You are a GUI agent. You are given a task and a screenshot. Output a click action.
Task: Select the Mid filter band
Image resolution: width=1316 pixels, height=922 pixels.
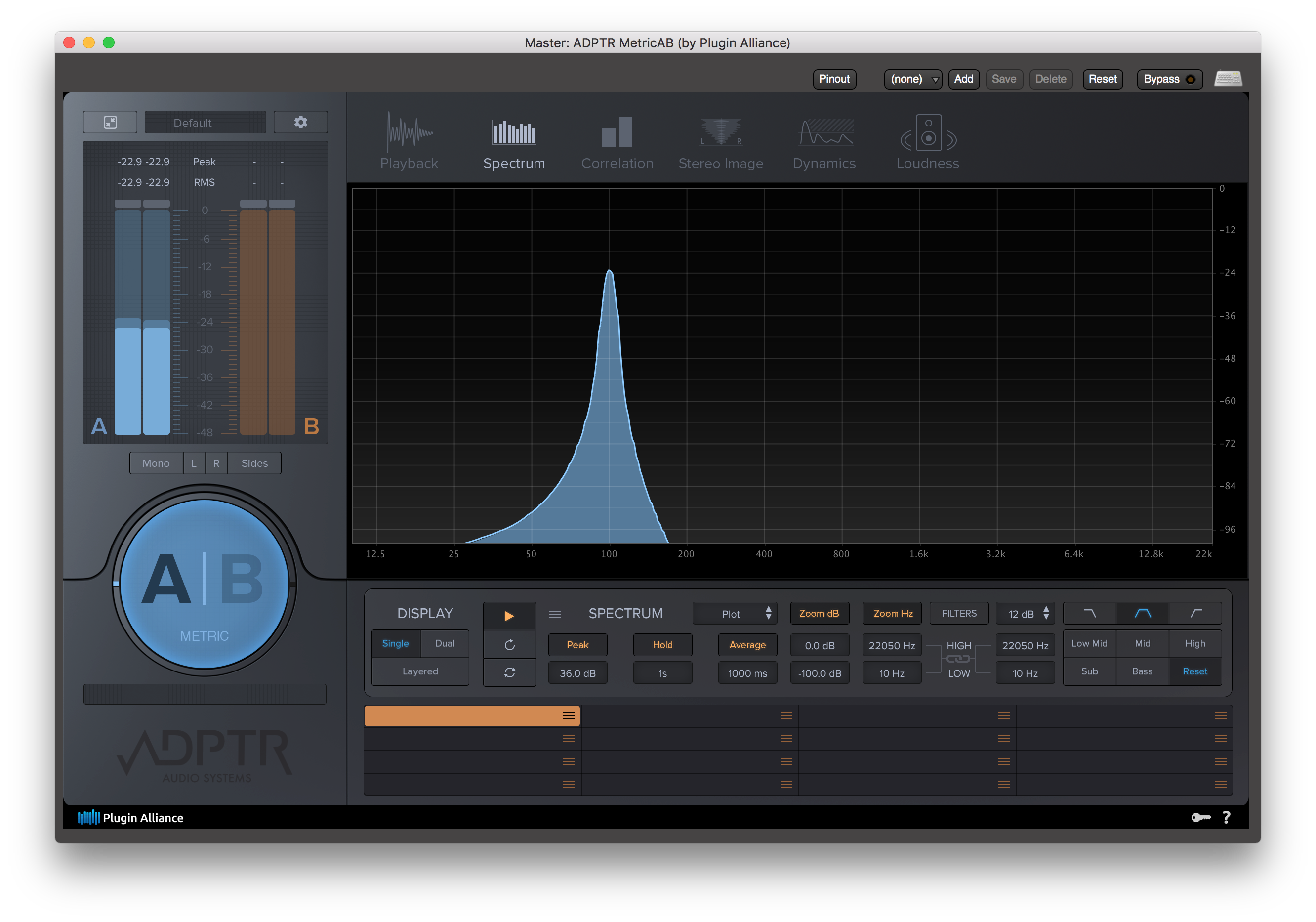[x=1142, y=643]
